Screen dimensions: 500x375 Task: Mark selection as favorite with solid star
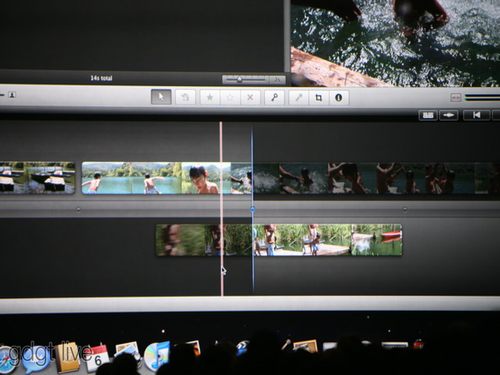click(x=210, y=97)
